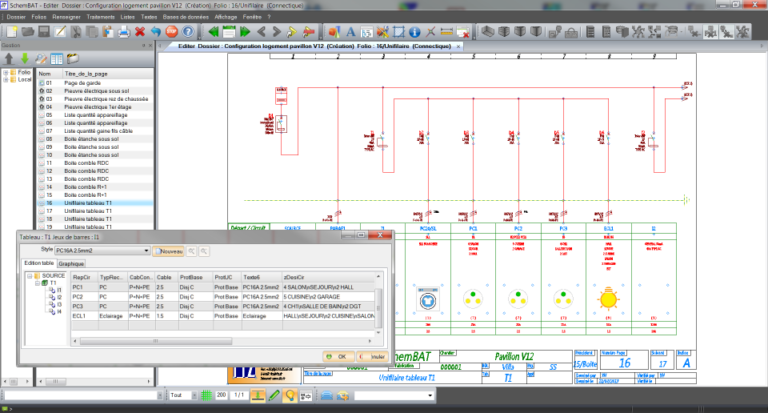768x413 pixels.
Task: Click the red X delete icon
Action: coord(140,32)
